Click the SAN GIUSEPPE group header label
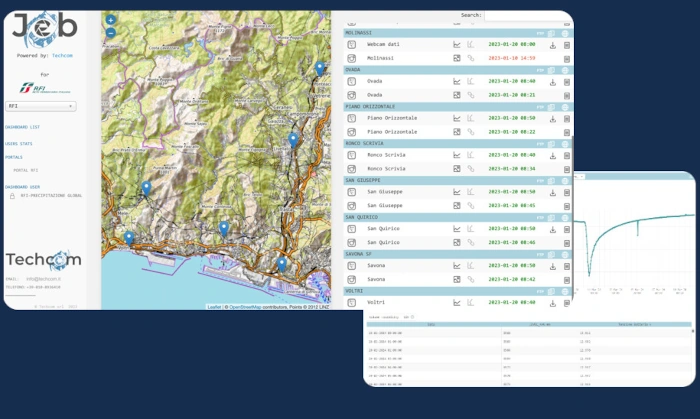 (363, 180)
